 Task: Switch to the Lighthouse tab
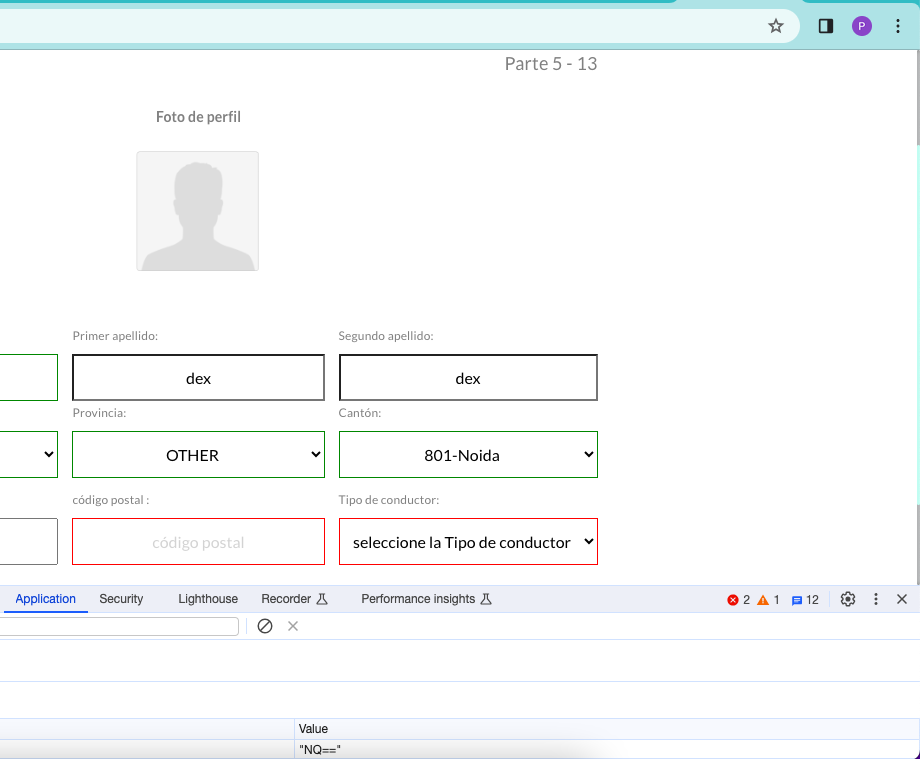(x=208, y=599)
